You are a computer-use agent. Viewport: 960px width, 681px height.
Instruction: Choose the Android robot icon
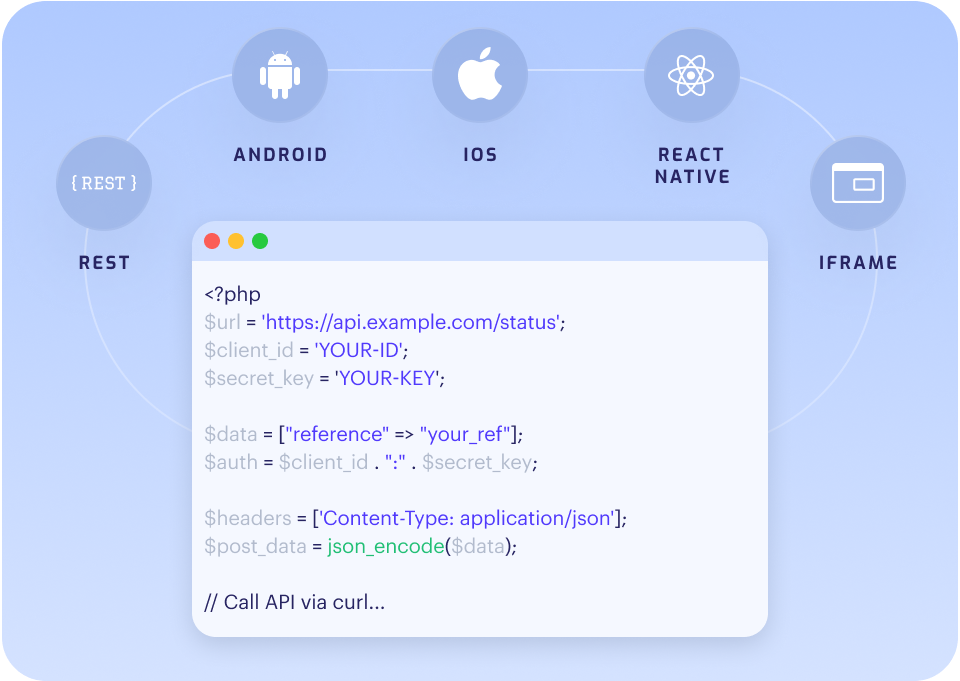[x=280, y=75]
